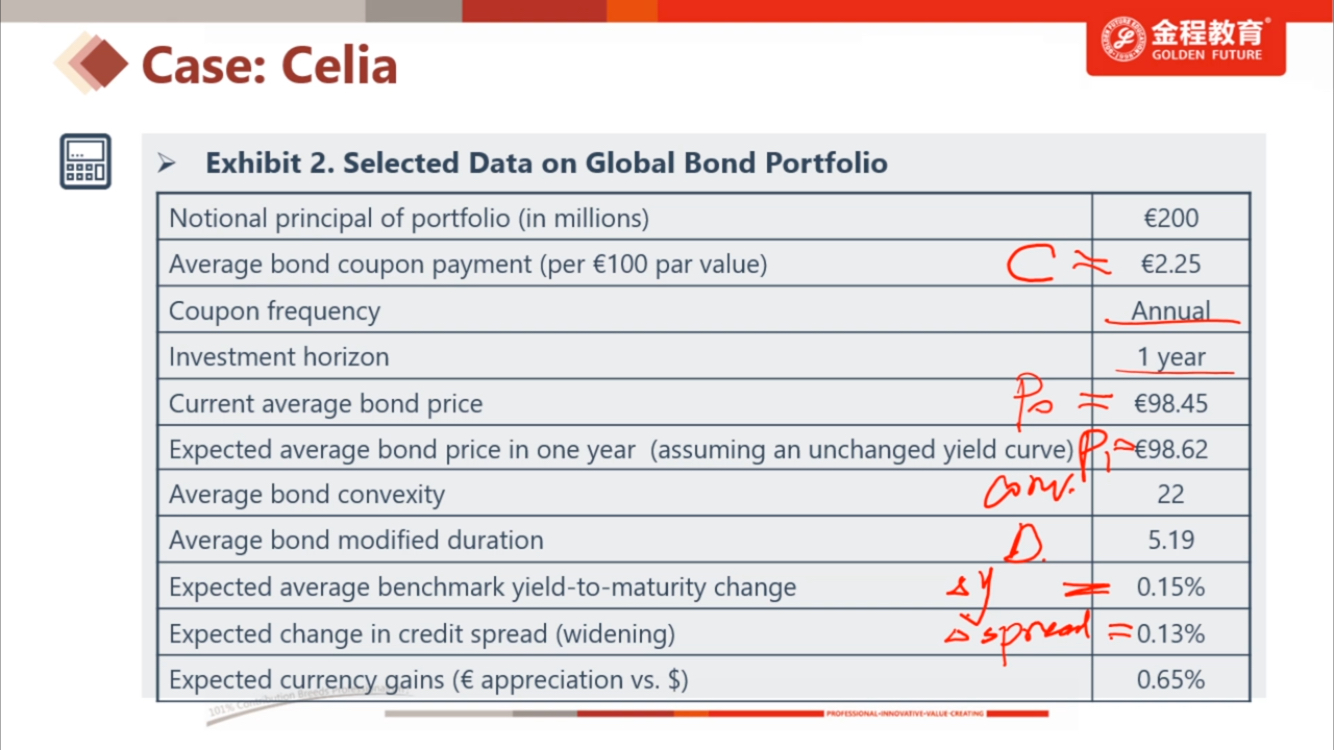This screenshot has width=1334, height=750.
Task: Click the €2.25 coupon payment cell
Action: click(1170, 264)
